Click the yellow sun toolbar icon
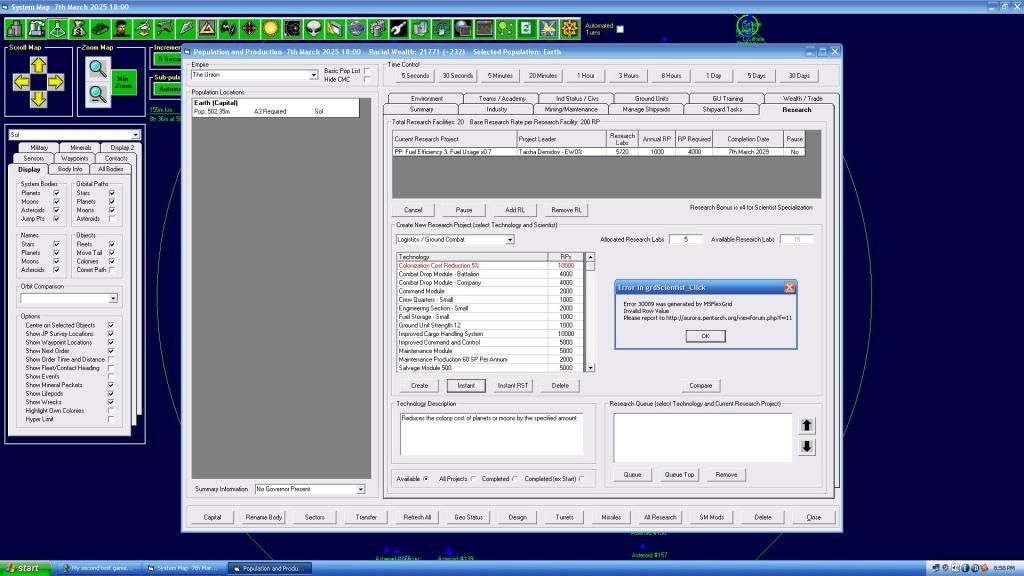Image resolution: width=1024 pixels, height=576 pixels. pyautogui.click(x=270, y=29)
